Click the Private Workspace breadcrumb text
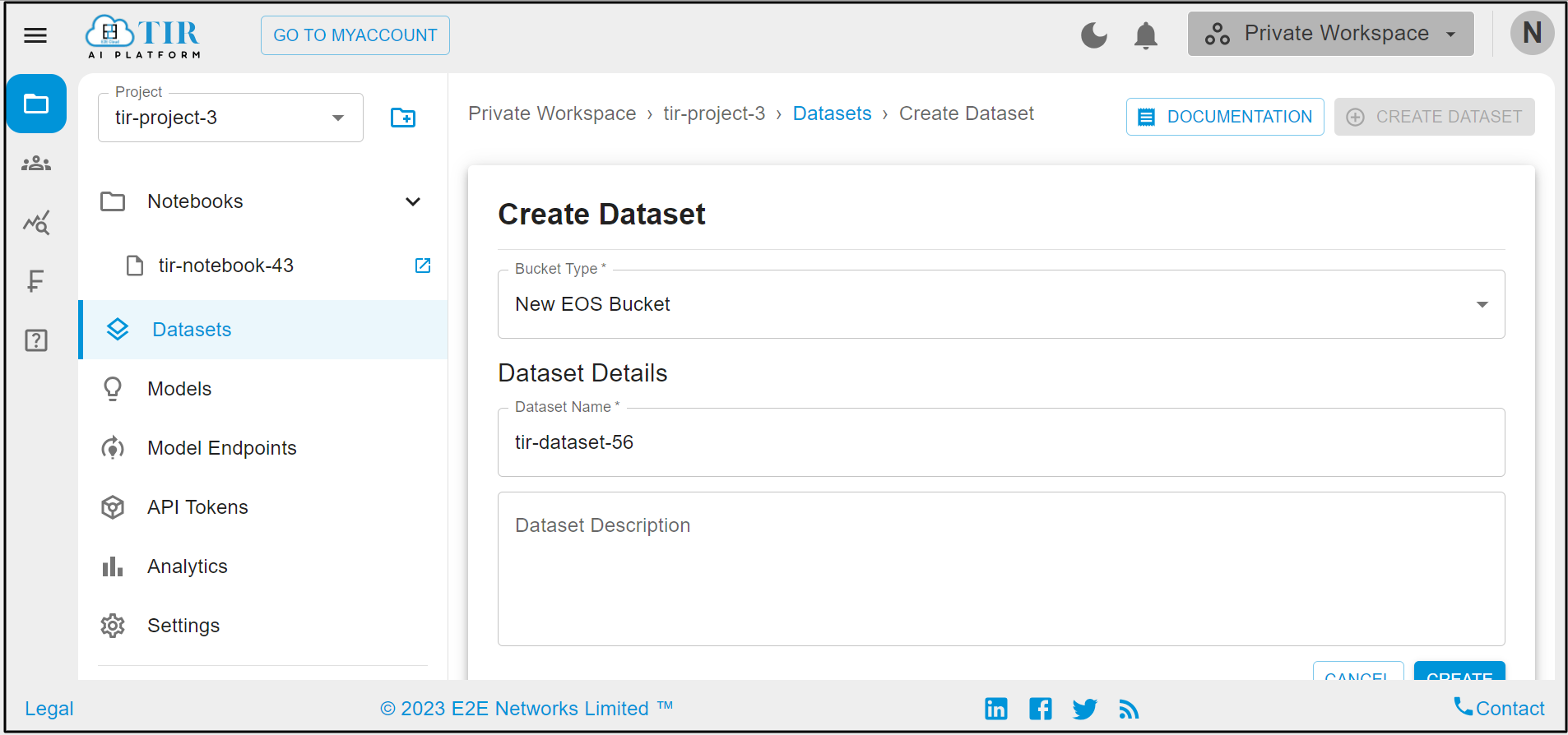 pos(552,113)
